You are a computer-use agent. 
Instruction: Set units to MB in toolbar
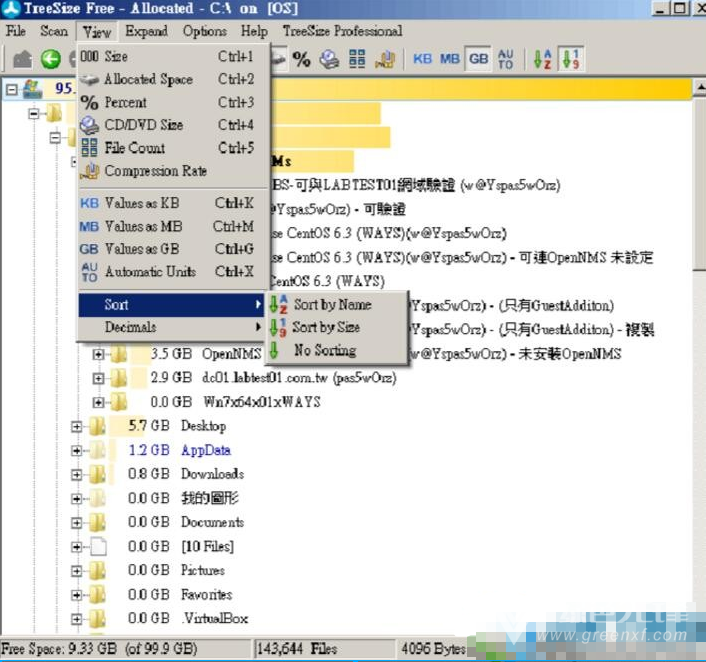pos(449,59)
